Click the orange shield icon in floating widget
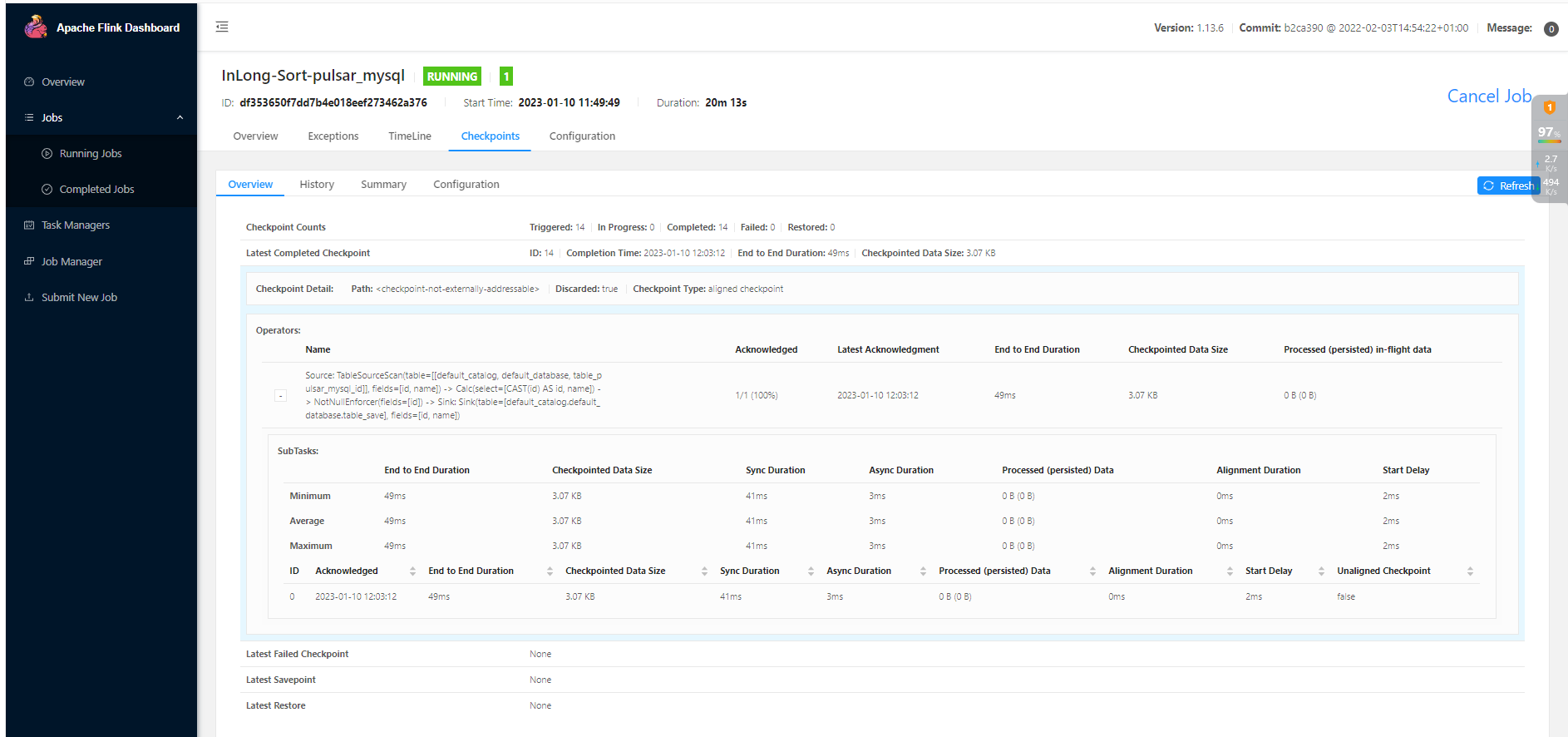The width and height of the screenshot is (1568, 737). pos(1550,107)
